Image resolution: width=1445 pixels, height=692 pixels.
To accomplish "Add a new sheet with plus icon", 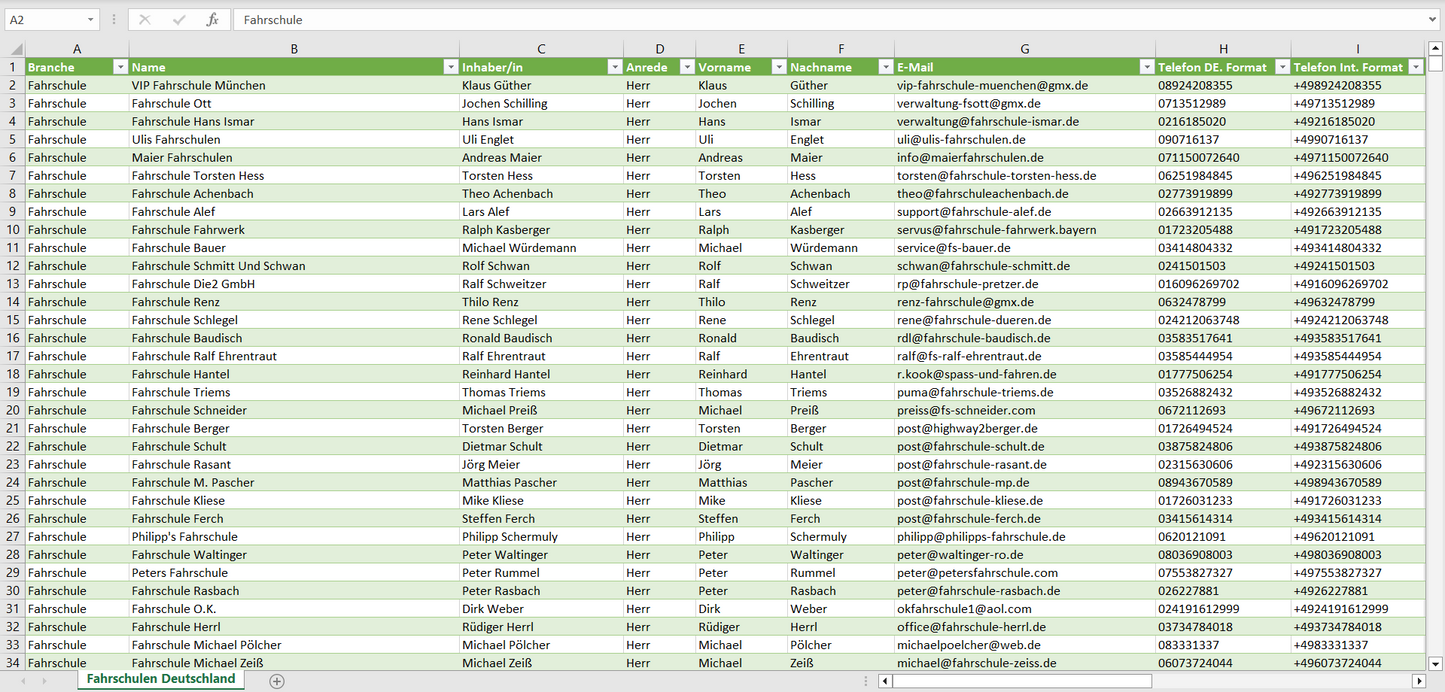I will click(x=277, y=681).
